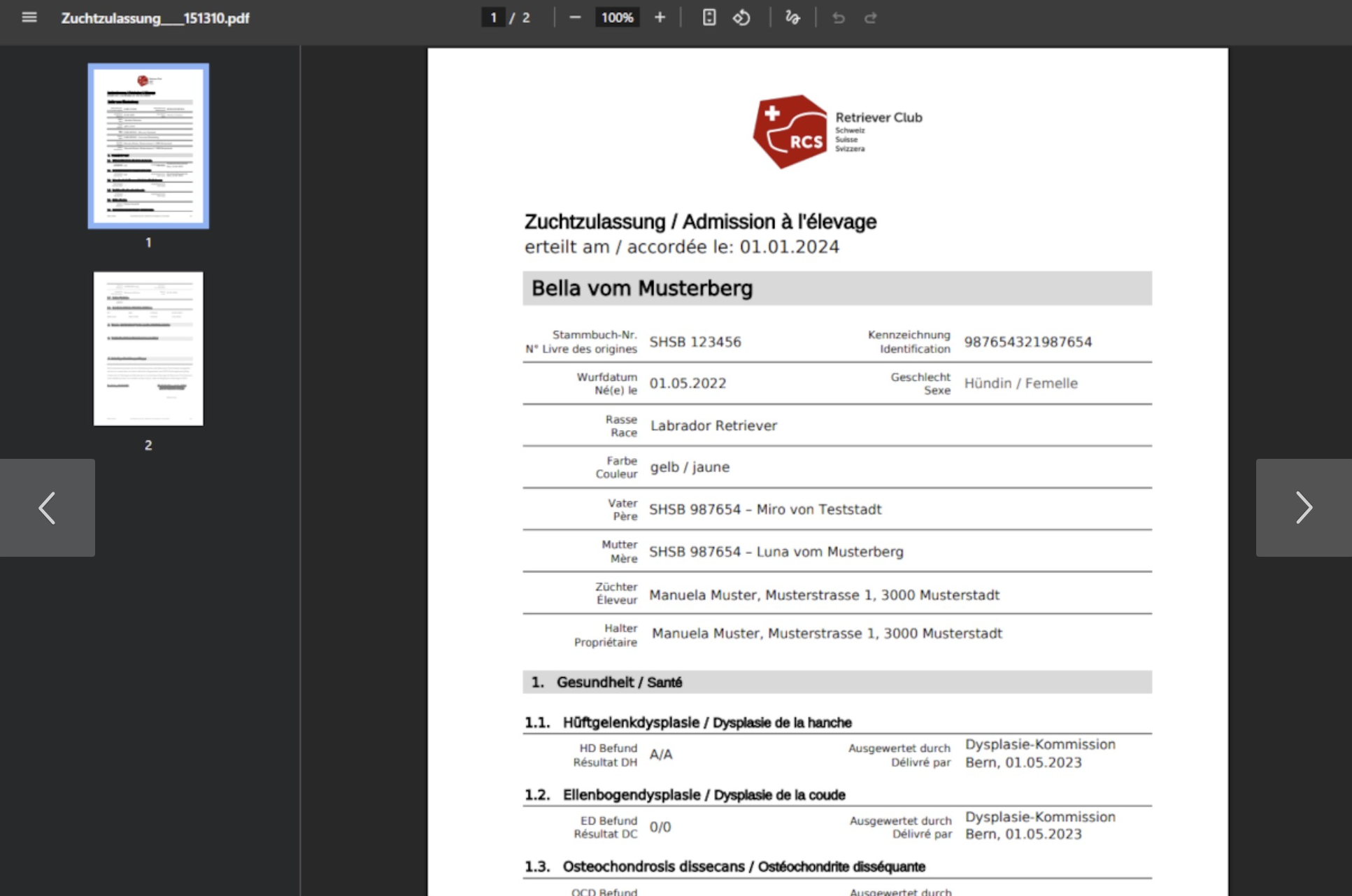Image resolution: width=1352 pixels, height=896 pixels.
Task: Select page 1 thumbnail
Action: [x=148, y=146]
